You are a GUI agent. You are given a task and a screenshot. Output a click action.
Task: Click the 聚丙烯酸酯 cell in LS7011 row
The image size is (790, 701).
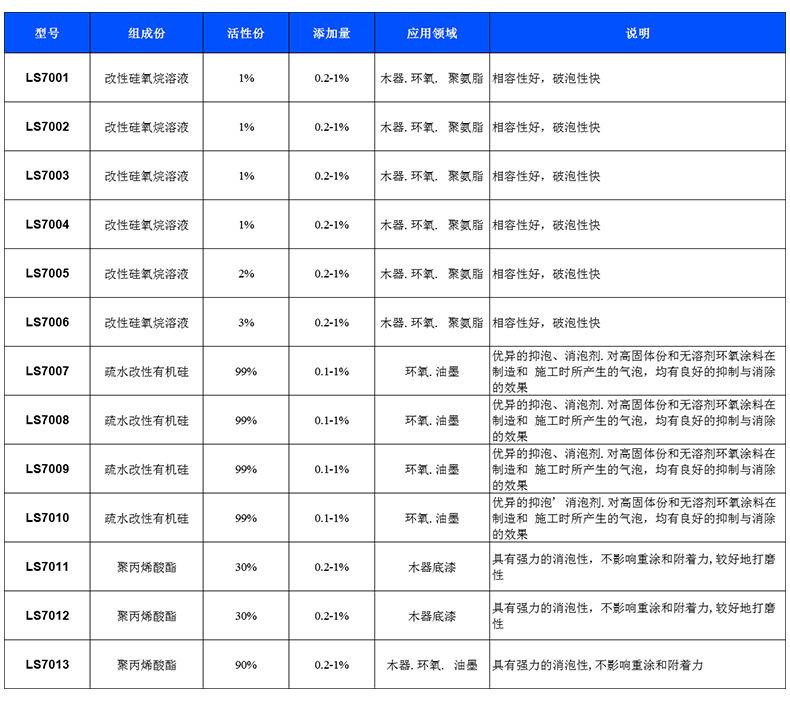tap(147, 567)
